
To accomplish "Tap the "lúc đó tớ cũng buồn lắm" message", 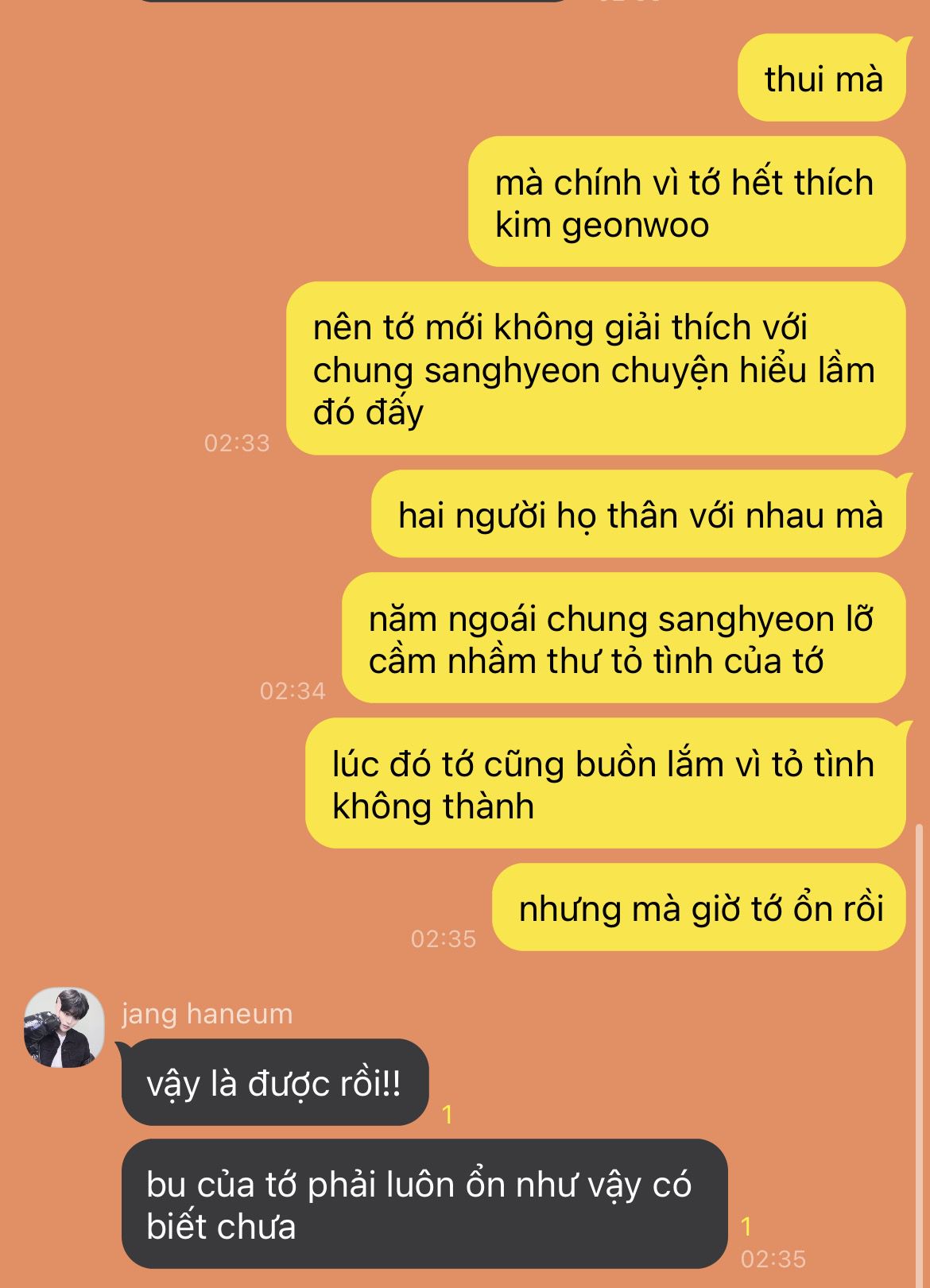I will coord(606,783).
